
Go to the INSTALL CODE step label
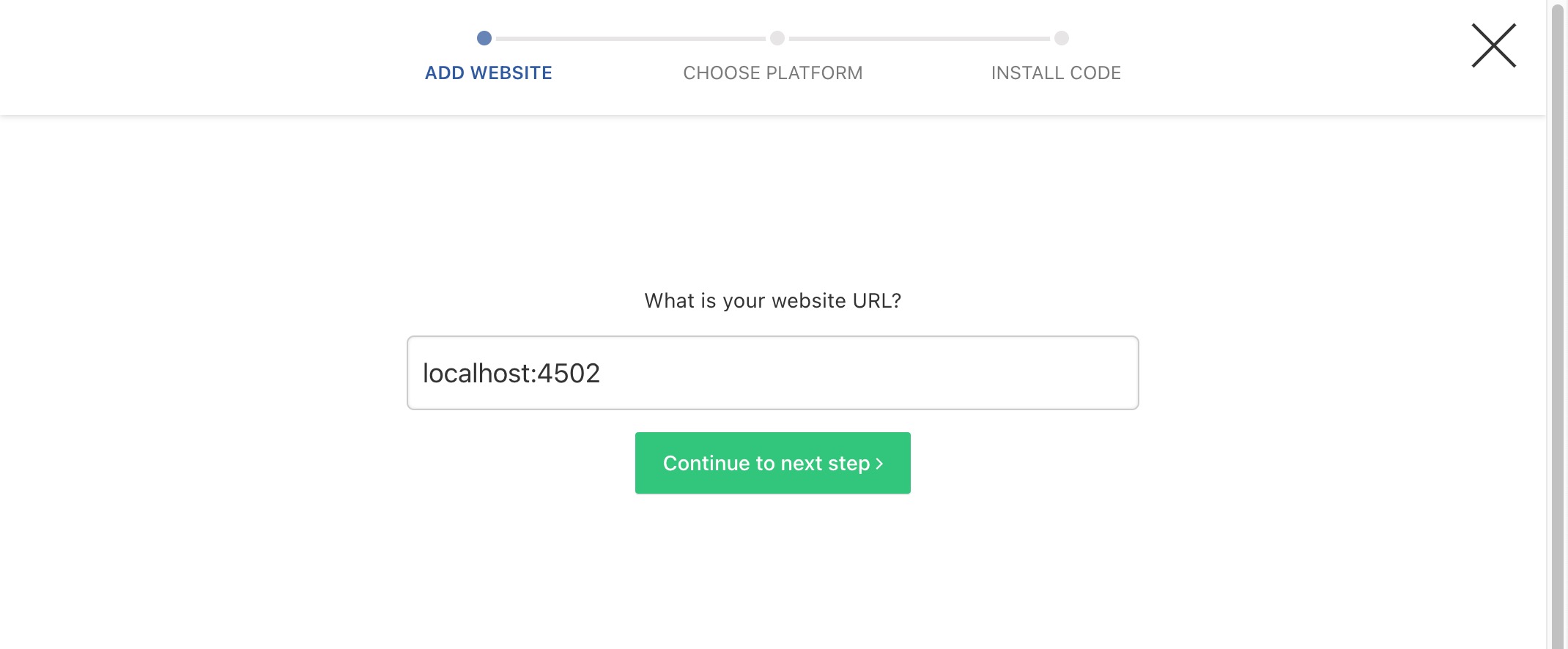1056,73
